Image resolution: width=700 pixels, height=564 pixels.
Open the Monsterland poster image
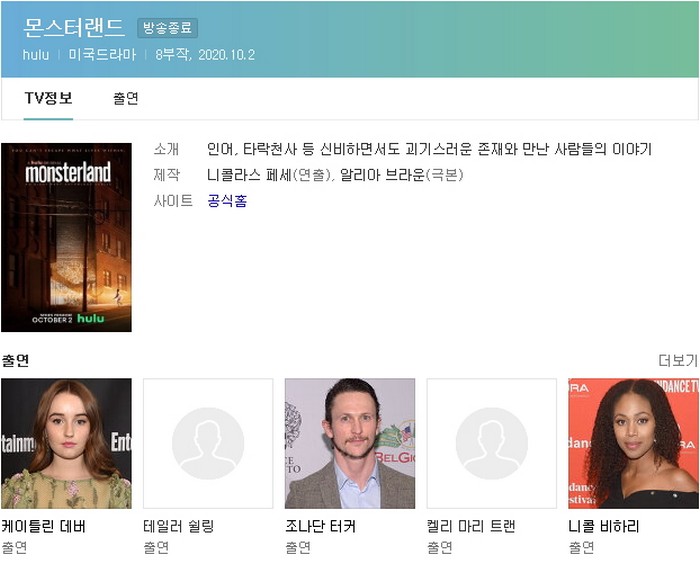tap(66, 237)
